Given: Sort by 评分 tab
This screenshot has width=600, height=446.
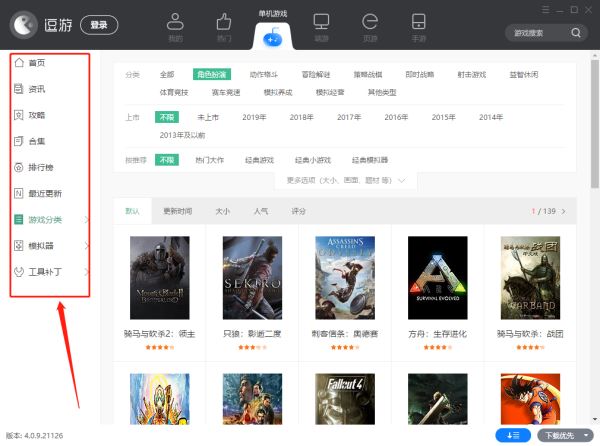Looking at the screenshot, I should coord(298,211).
